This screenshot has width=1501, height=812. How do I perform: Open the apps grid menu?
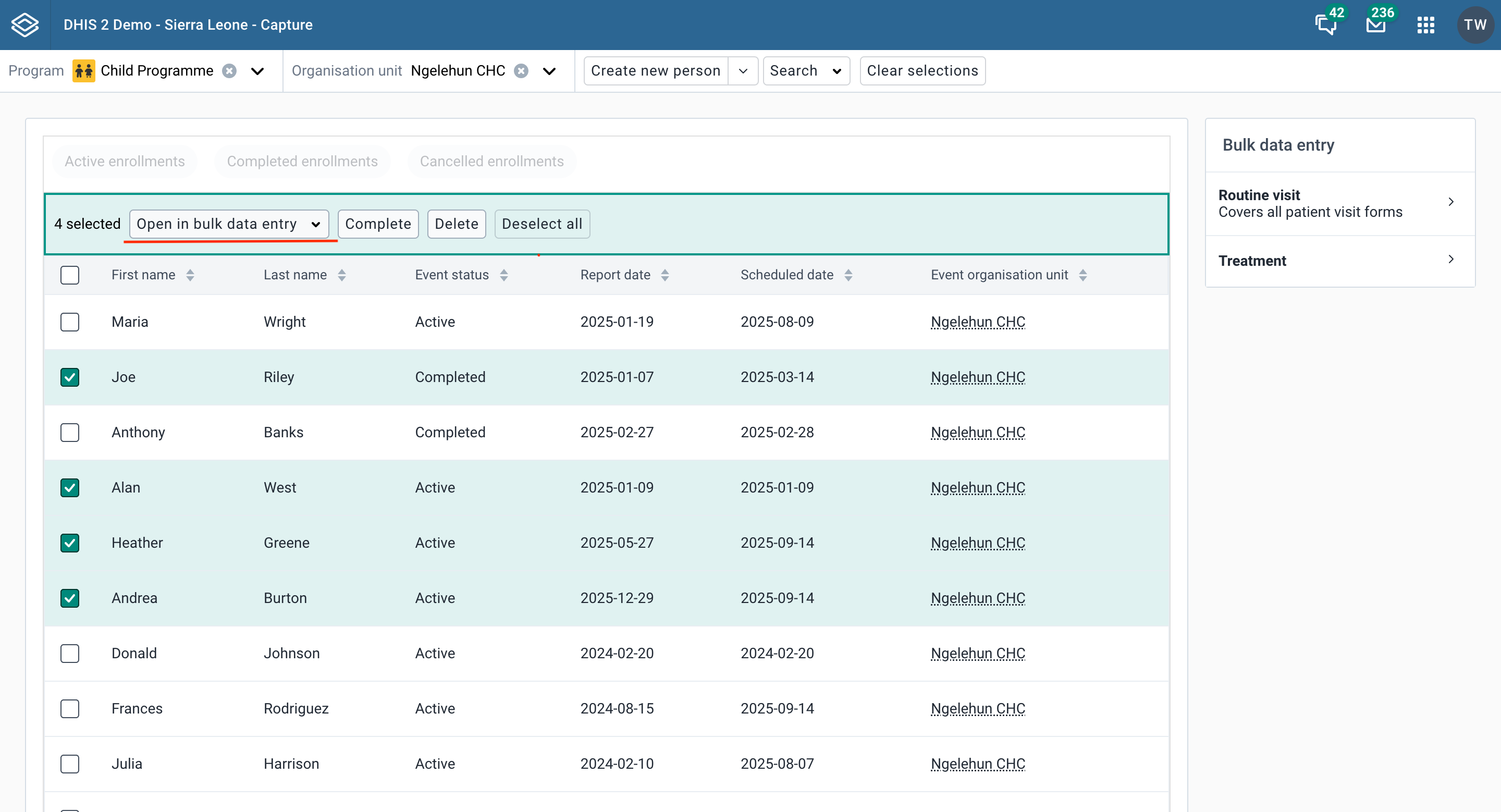pyautogui.click(x=1426, y=24)
